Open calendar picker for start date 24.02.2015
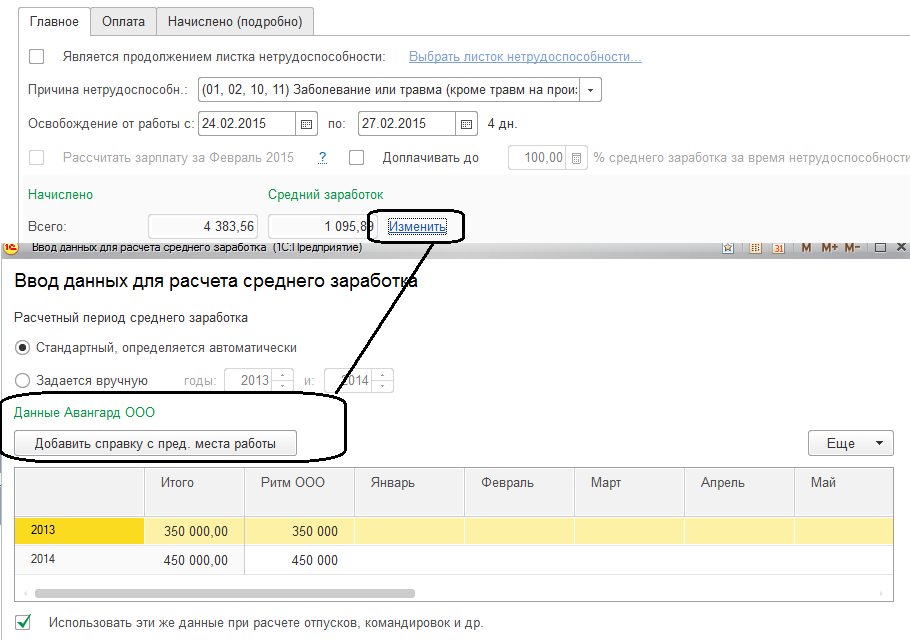Image resolution: width=910 pixels, height=640 pixels. point(306,124)
